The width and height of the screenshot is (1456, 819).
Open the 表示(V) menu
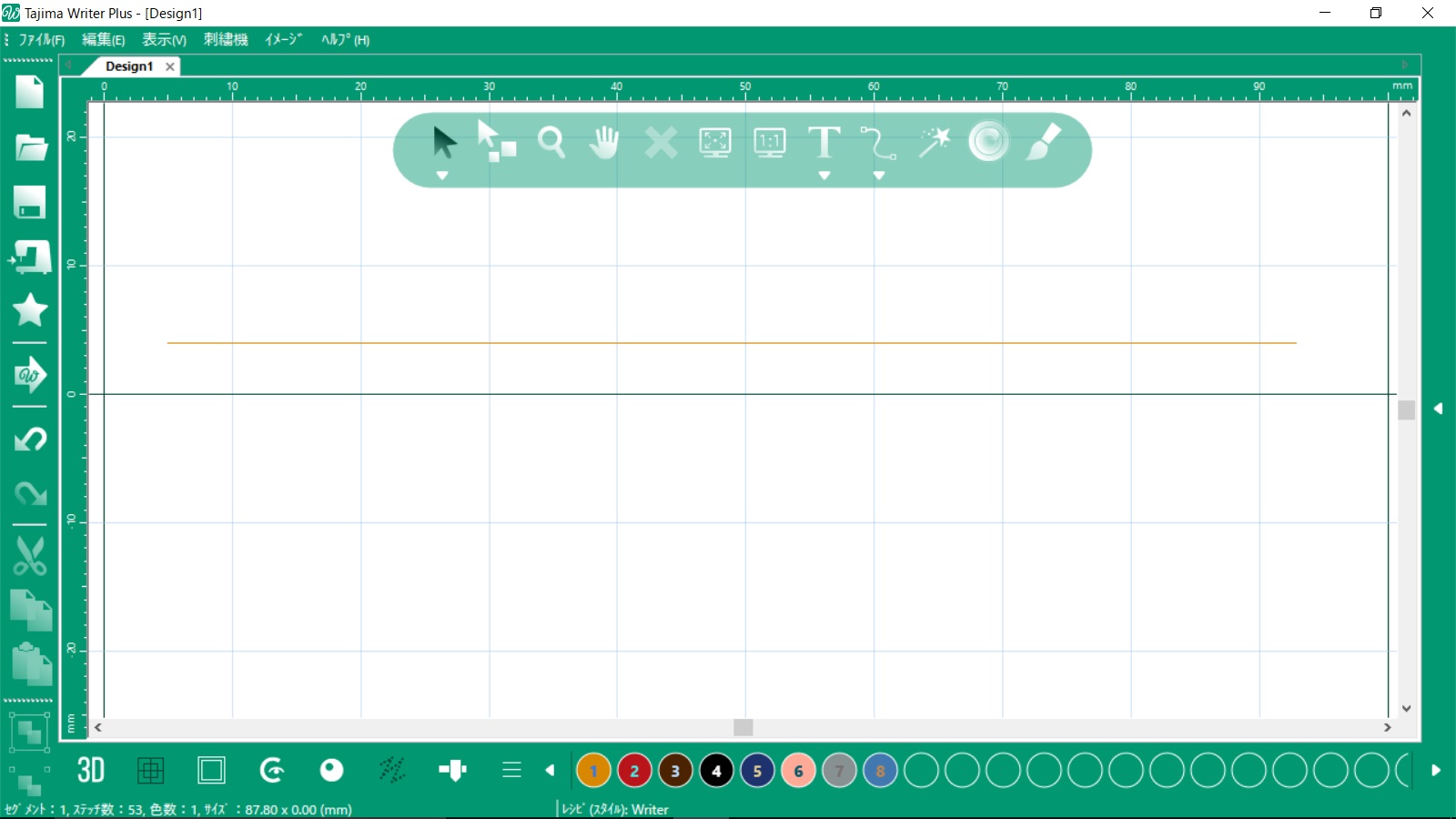pos(165,40)
